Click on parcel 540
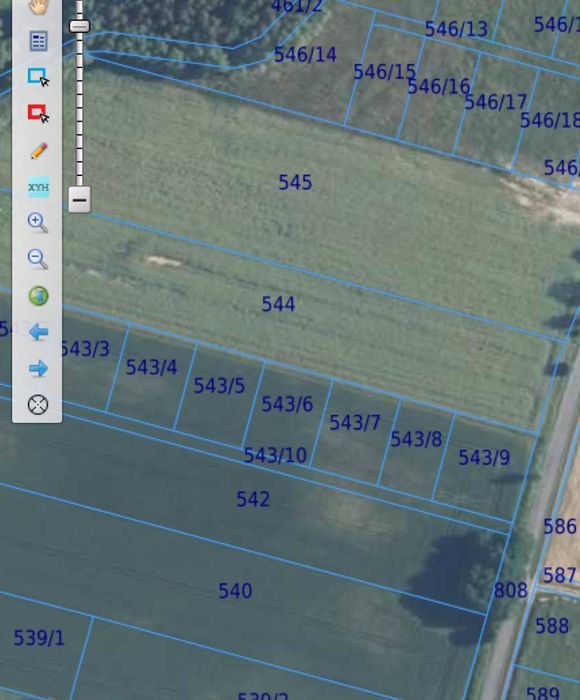 coord(235,591)
